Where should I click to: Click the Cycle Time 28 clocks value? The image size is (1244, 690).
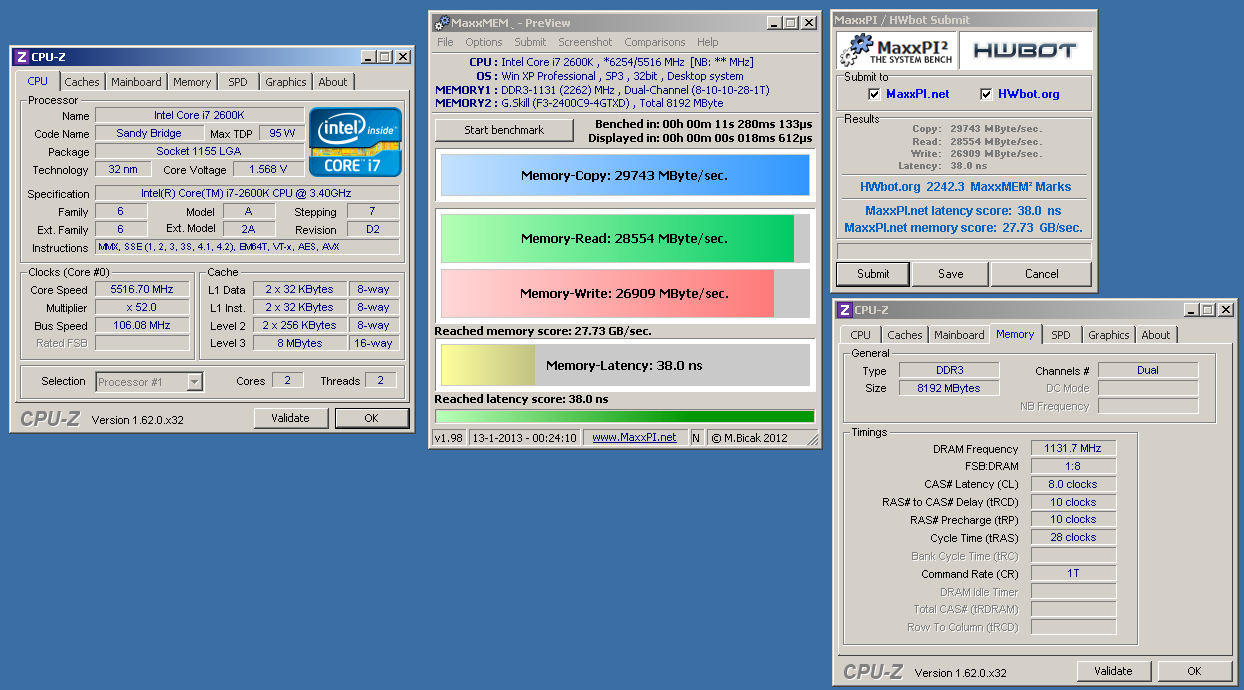pyautogui.click(x=1073, y=538)
